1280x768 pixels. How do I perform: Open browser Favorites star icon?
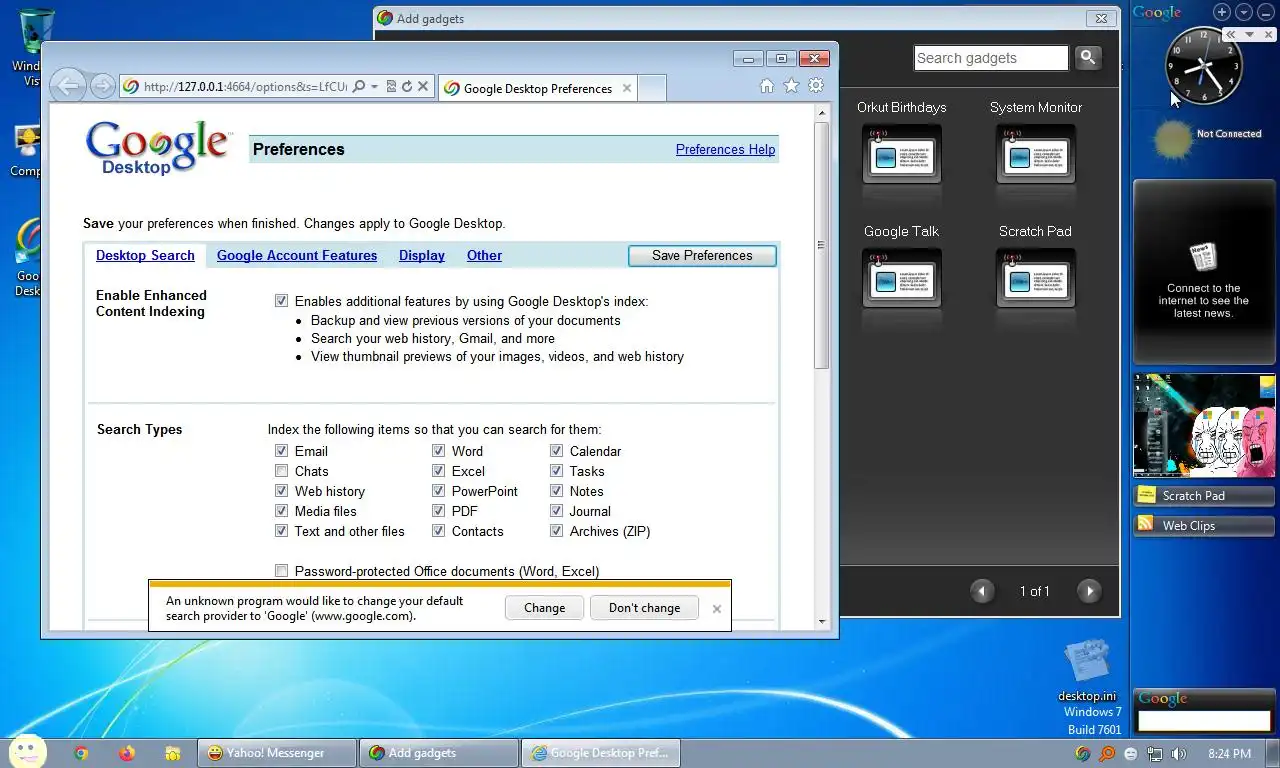click(791, 86)
